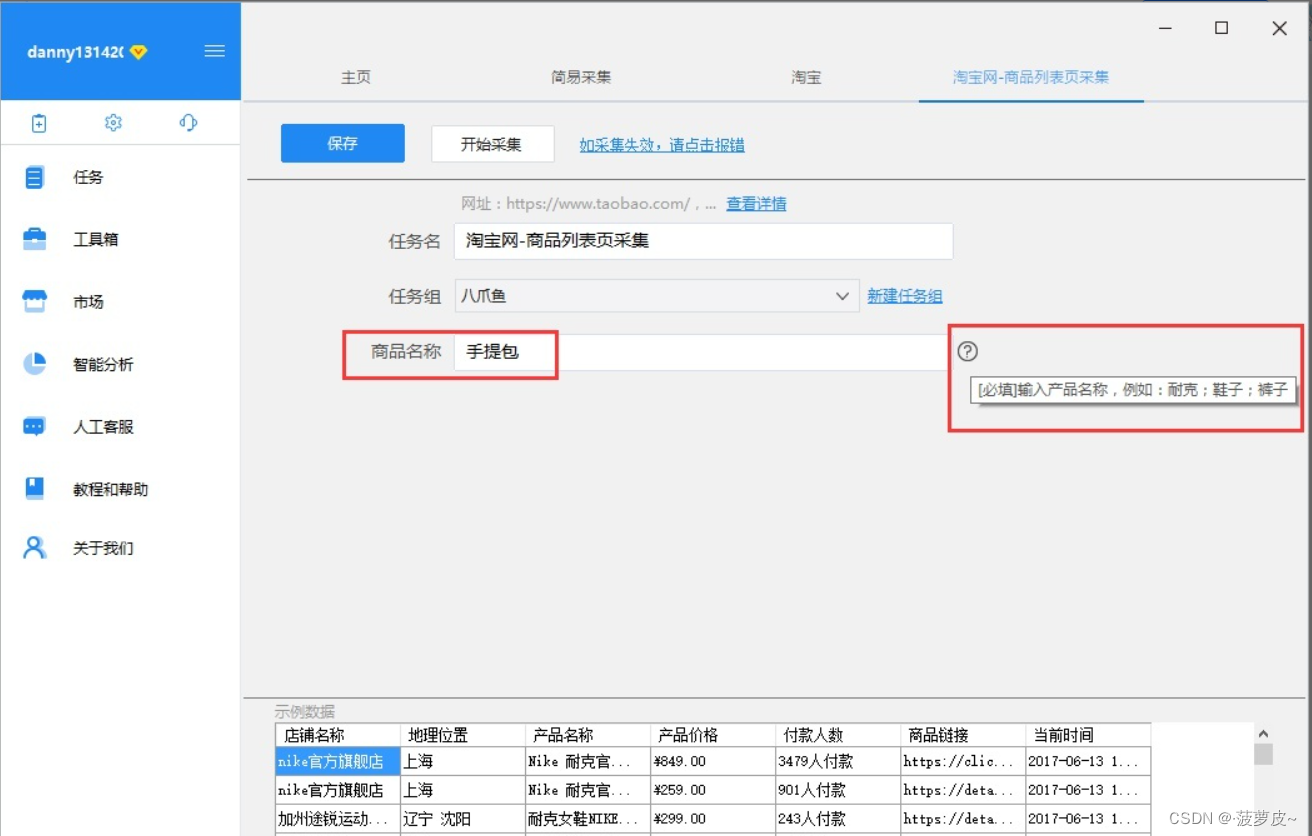Click the sample data vertical scrollbar thumb
The height and width of the screenshot is (836, 1312).
pos(1264,754)
